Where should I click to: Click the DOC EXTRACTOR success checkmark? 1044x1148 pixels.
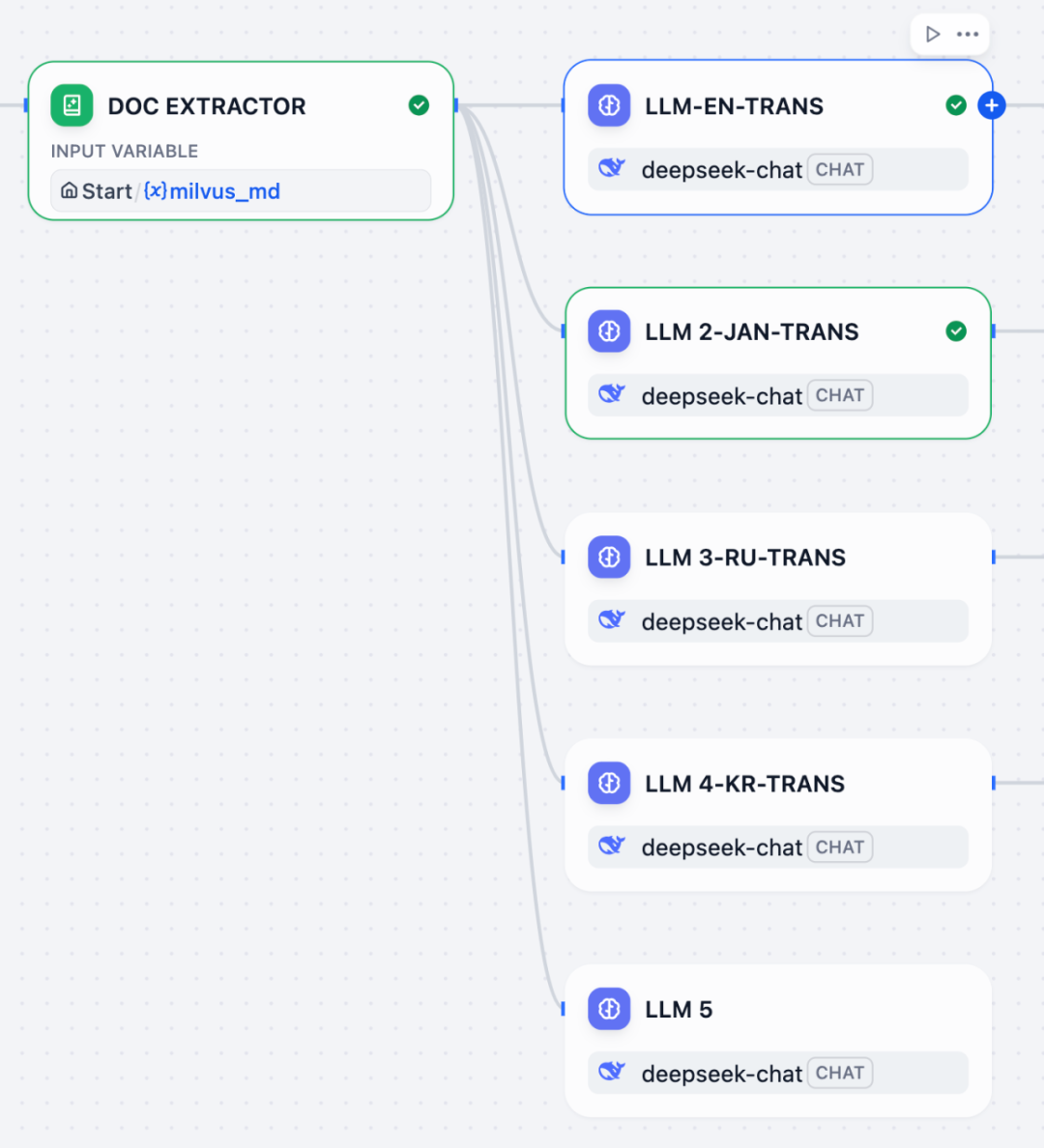pos(419,105)
